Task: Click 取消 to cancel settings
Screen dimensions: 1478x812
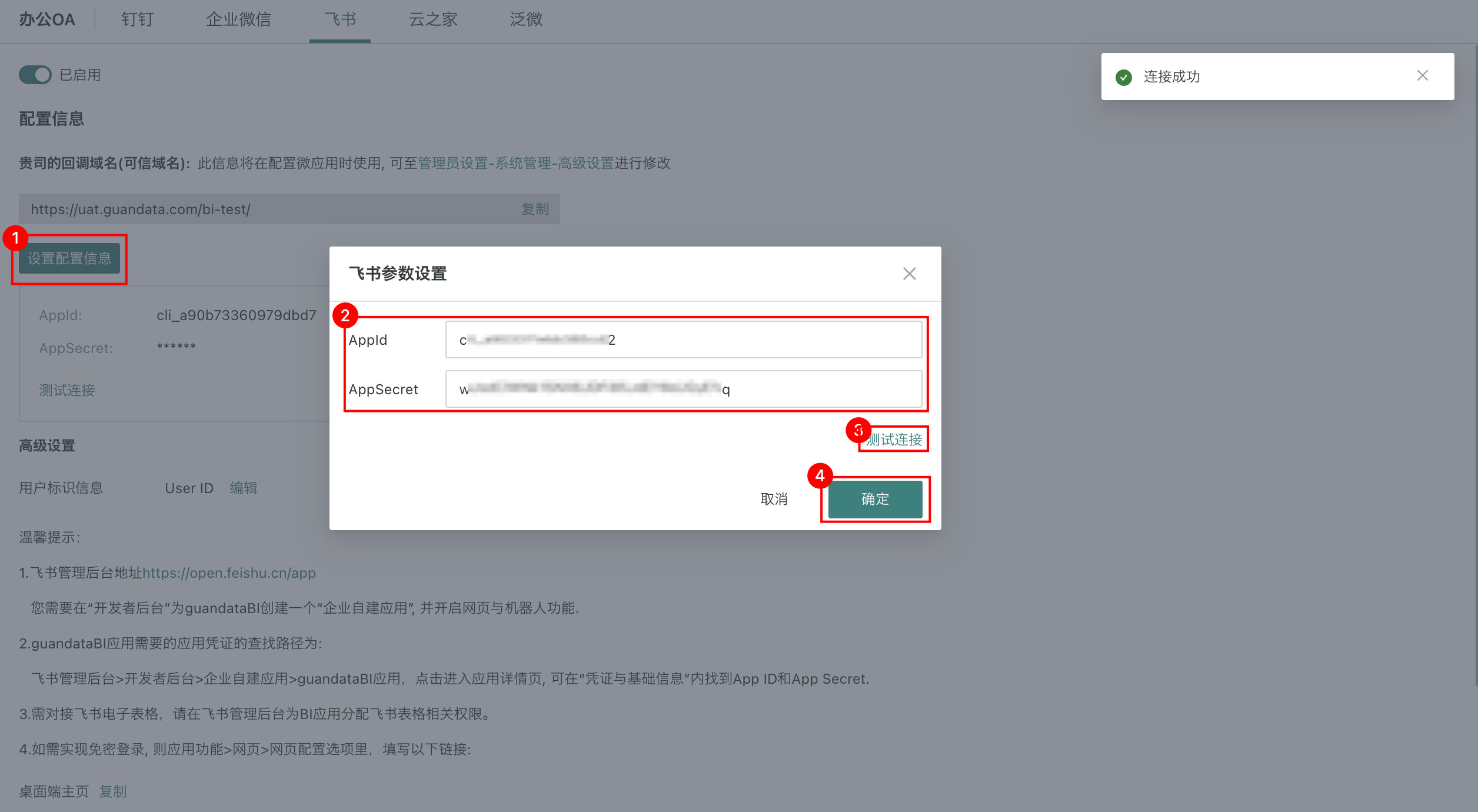Action: point(774,499)
